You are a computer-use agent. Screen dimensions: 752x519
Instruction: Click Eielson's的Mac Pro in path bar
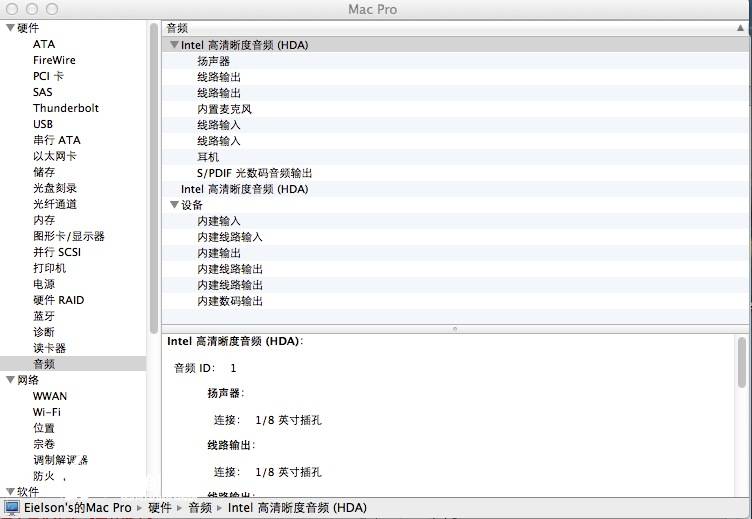78,507
